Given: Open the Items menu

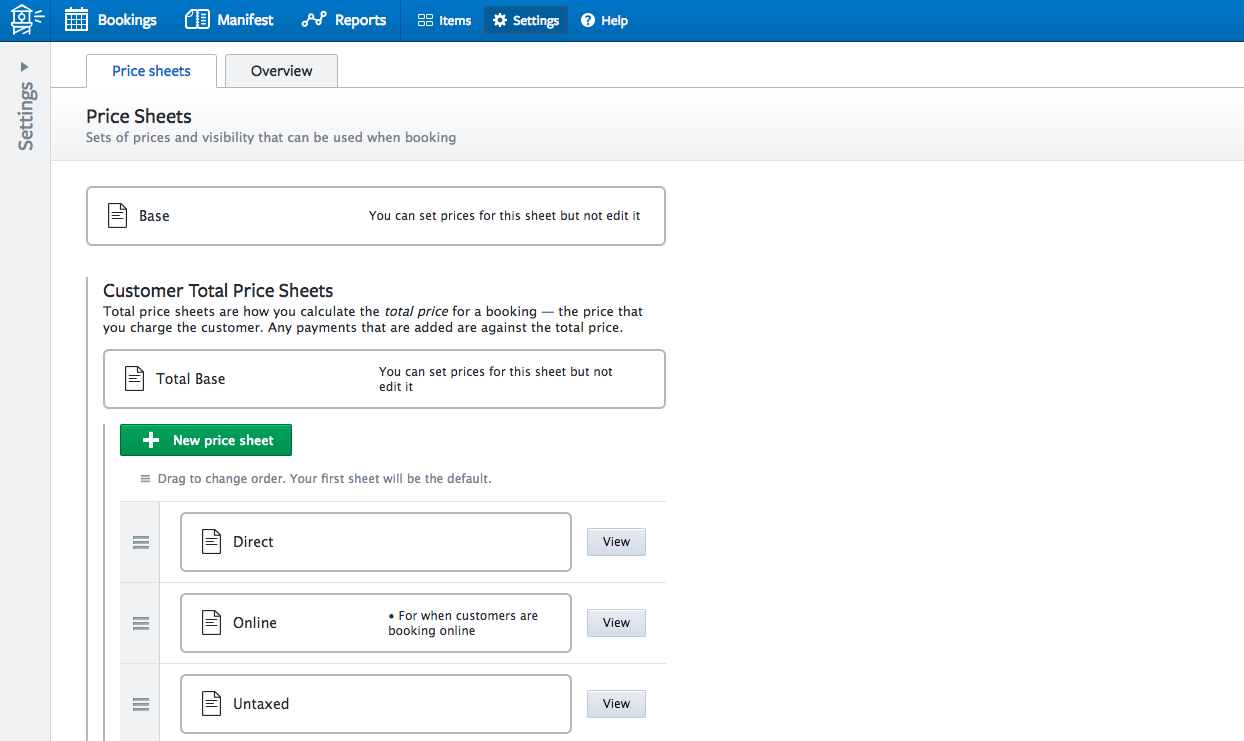Looking at the screenshot, I should (444, 20).
